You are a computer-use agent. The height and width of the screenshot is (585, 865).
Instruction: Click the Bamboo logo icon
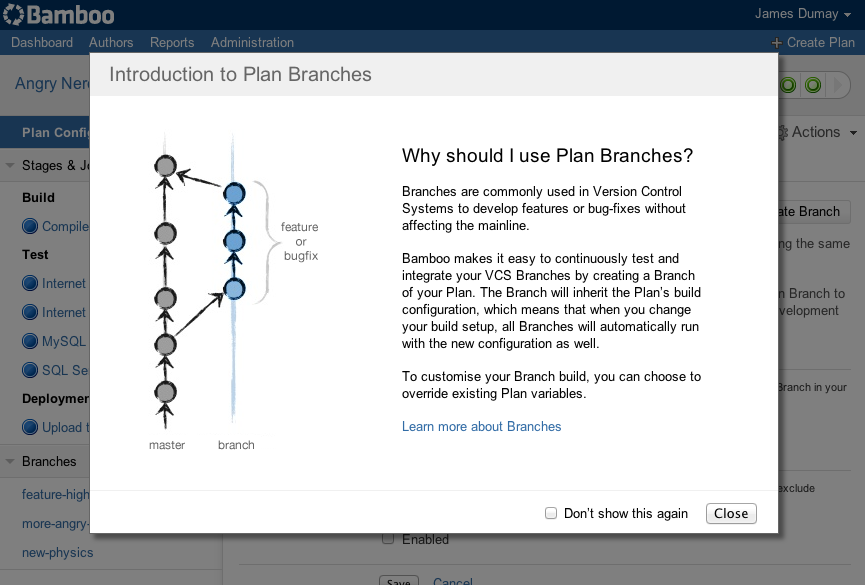[14, 15]
